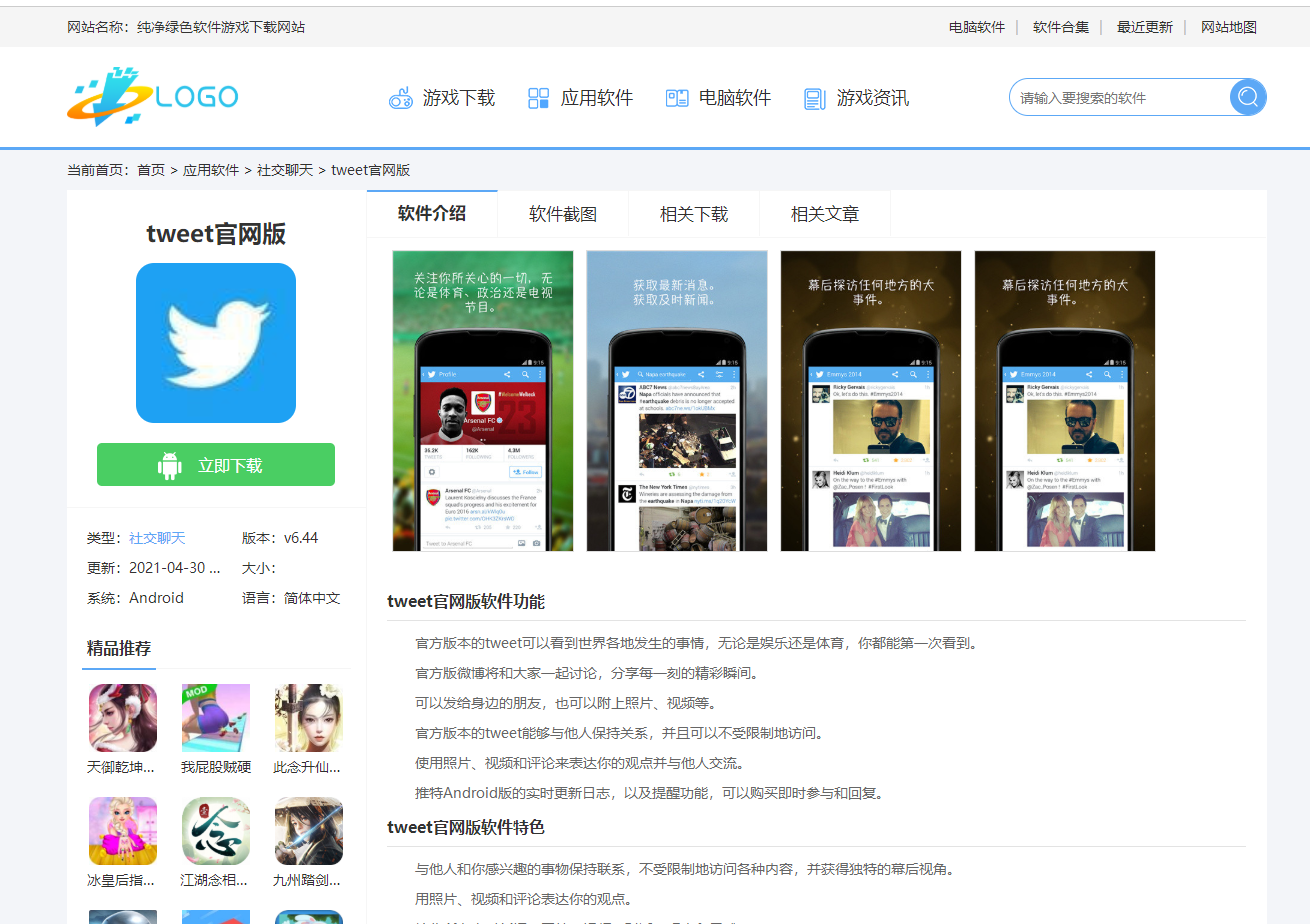This screenshot has height=924, width=1310.
Task: Open the 冰皇后指 game icon
Action: coord(123,831)
